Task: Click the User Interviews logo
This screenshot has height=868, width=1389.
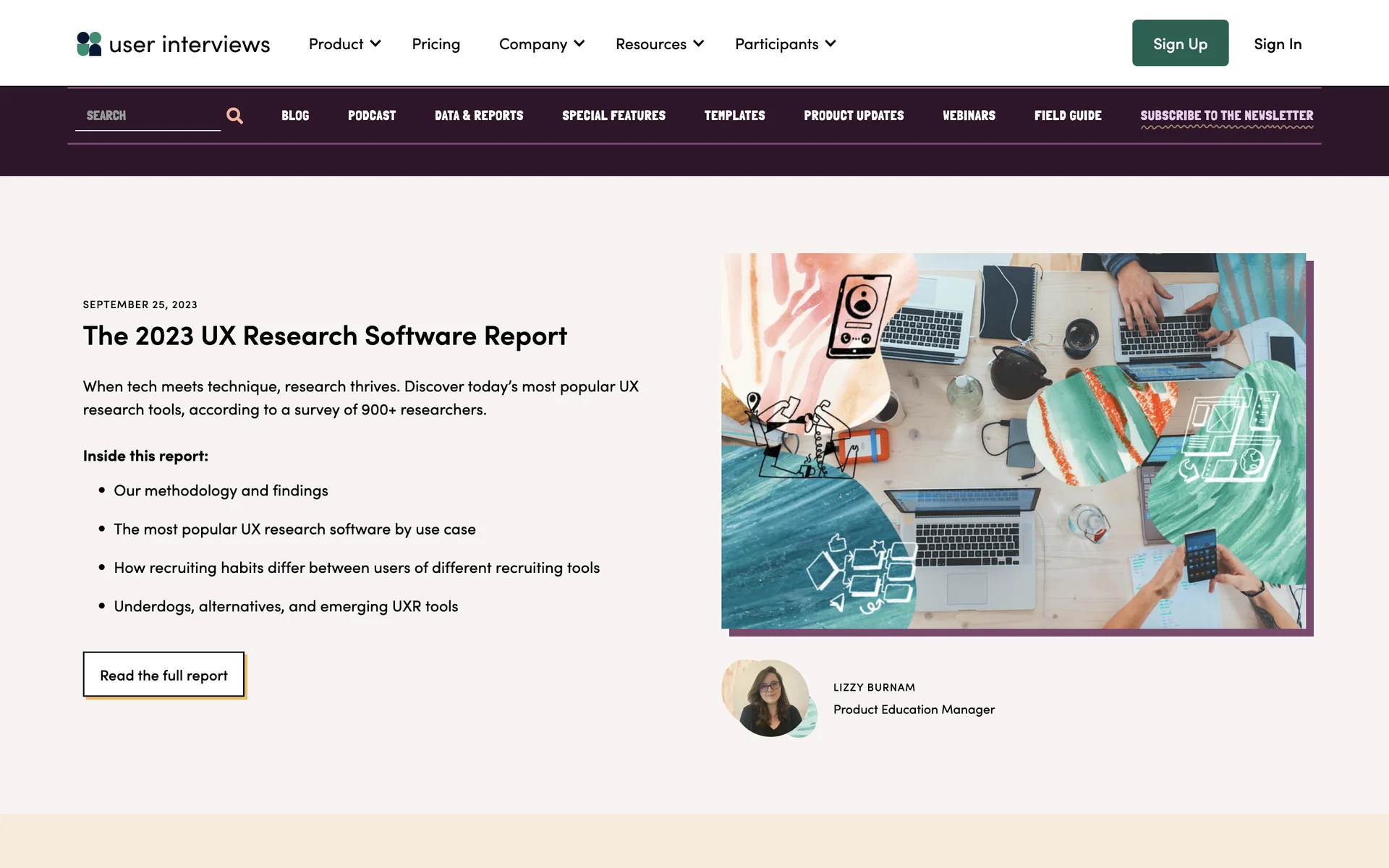Action: (x=173, y=44)
